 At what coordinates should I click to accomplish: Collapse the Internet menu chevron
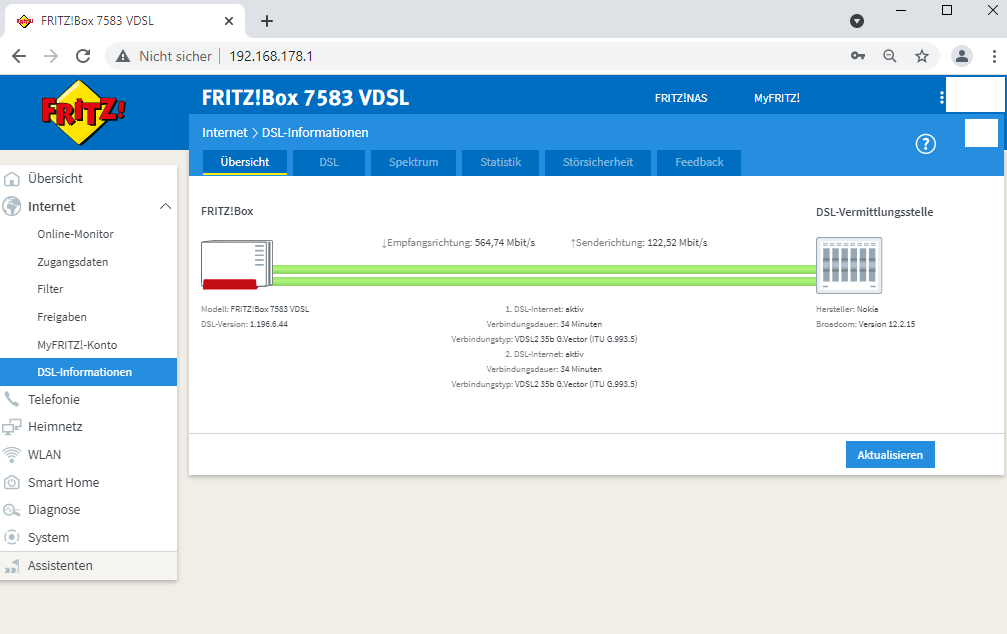click(165, 206)
